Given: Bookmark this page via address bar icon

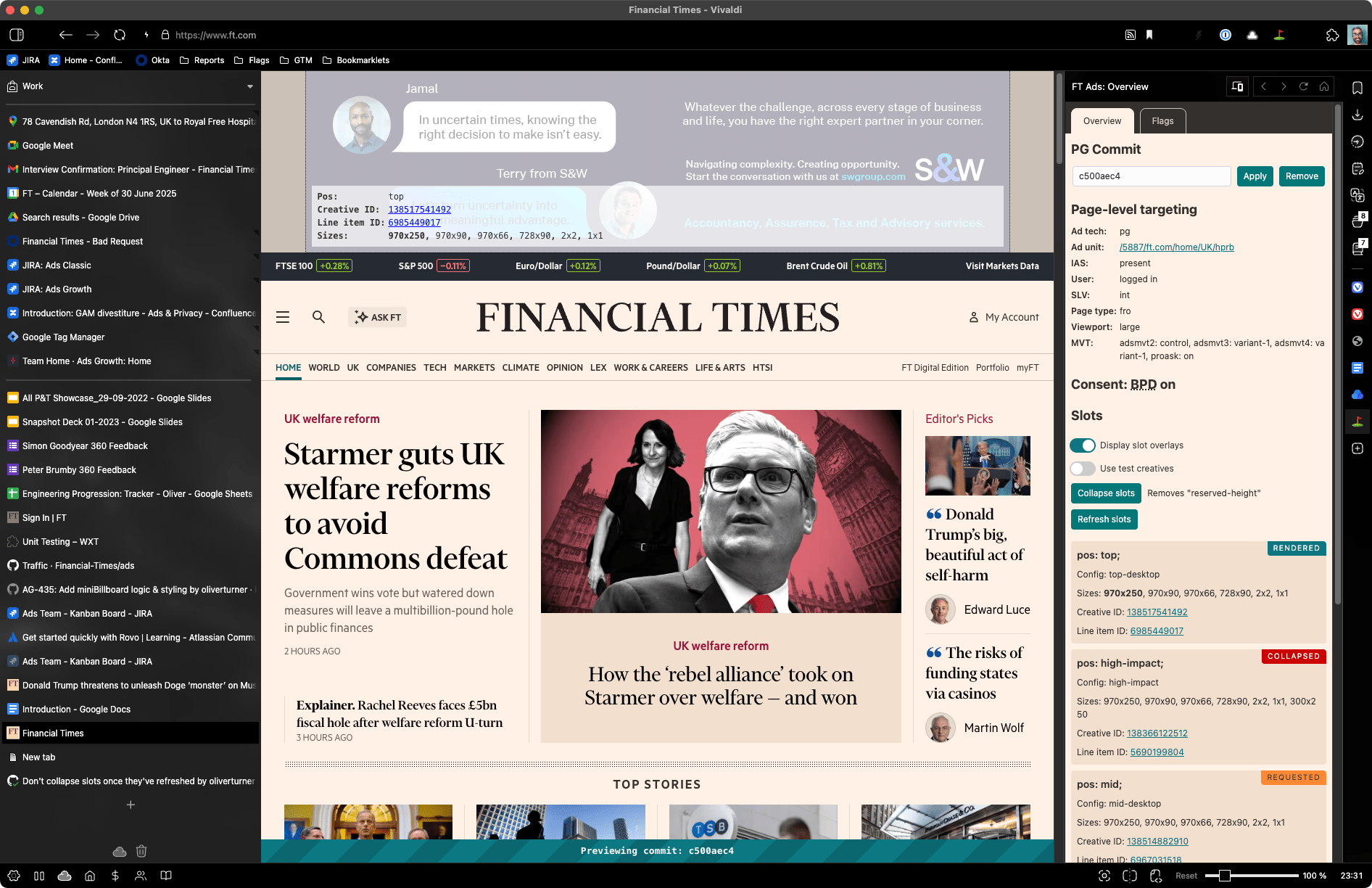Looking at the screenshot, I should 1149,35.
